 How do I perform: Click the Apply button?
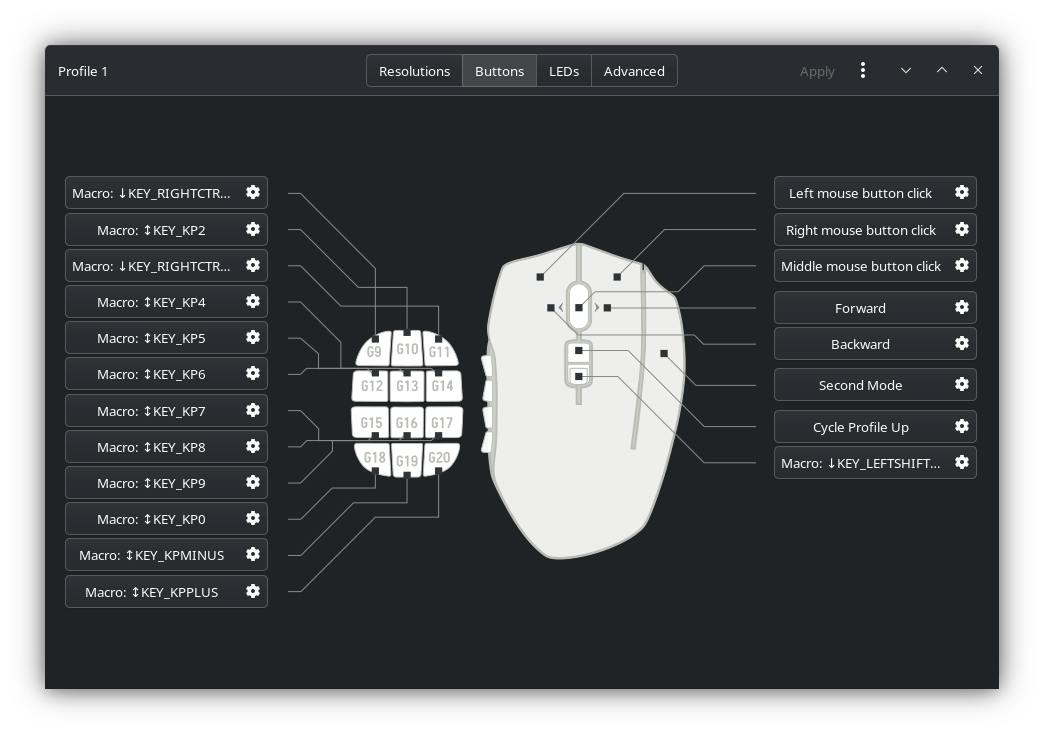click(817, 71)
